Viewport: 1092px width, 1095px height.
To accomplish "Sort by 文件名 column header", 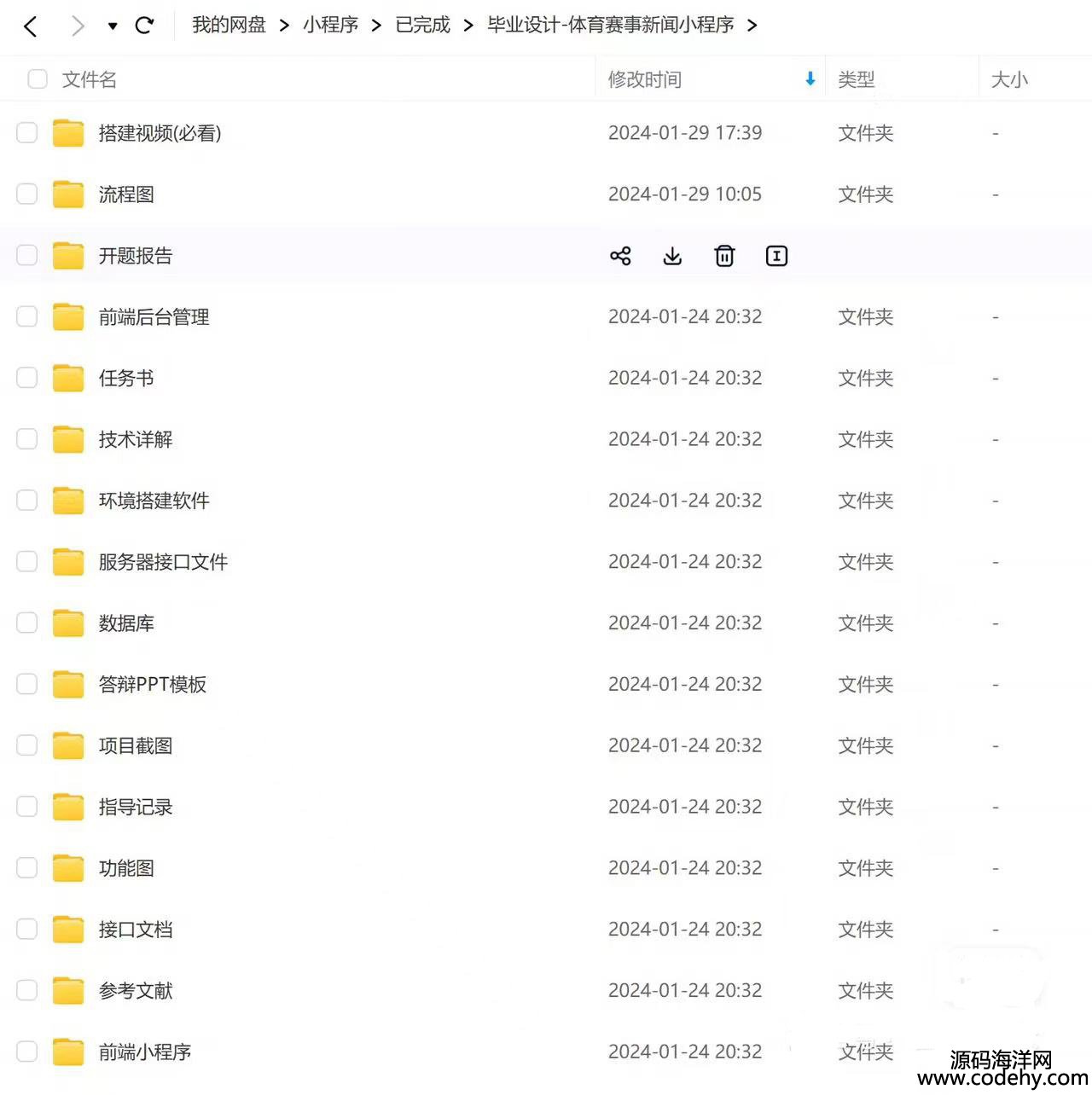I will tap(90, 79).
